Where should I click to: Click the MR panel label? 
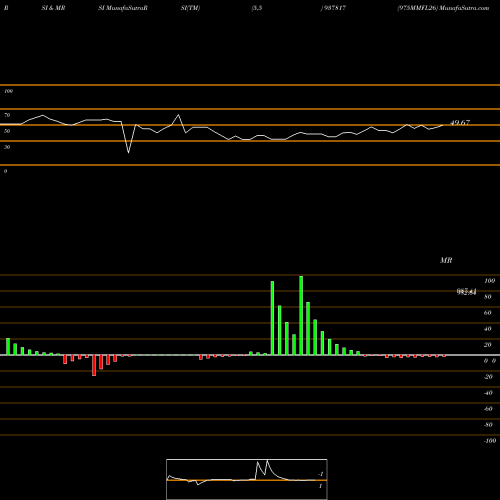click(x=446, y=260)
